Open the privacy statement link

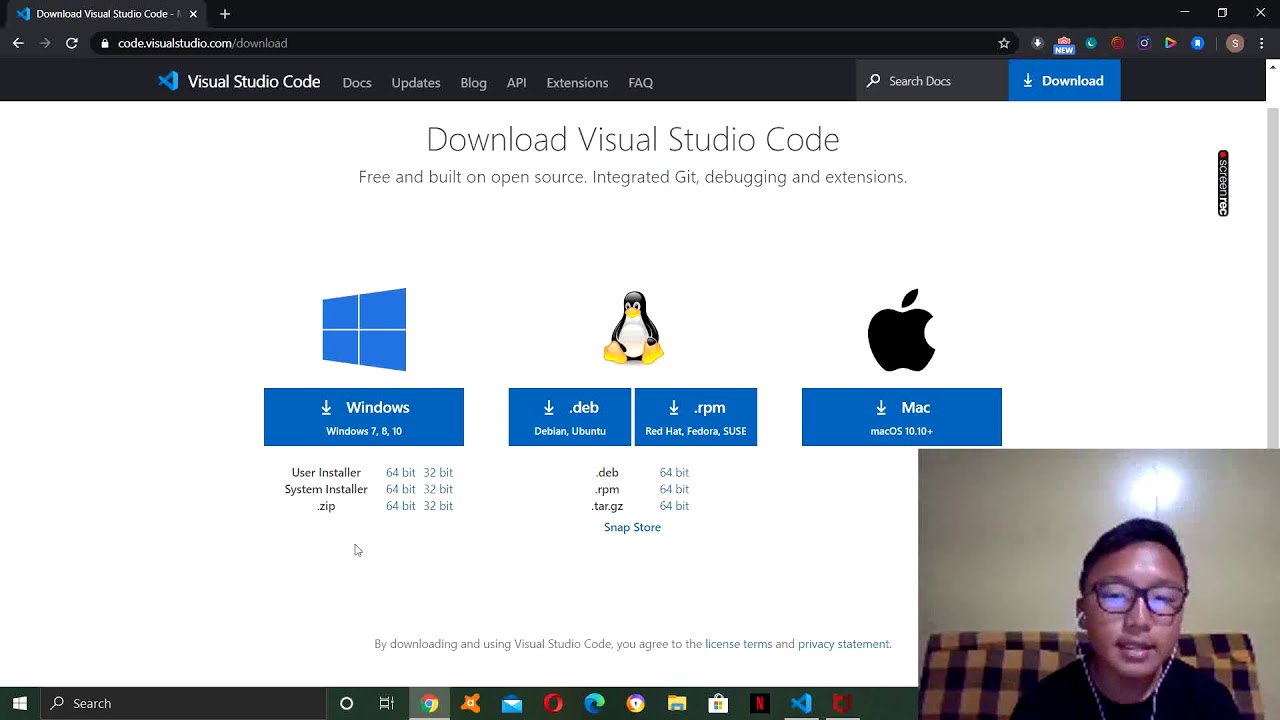pyautogui.click(x=844, y=644)
